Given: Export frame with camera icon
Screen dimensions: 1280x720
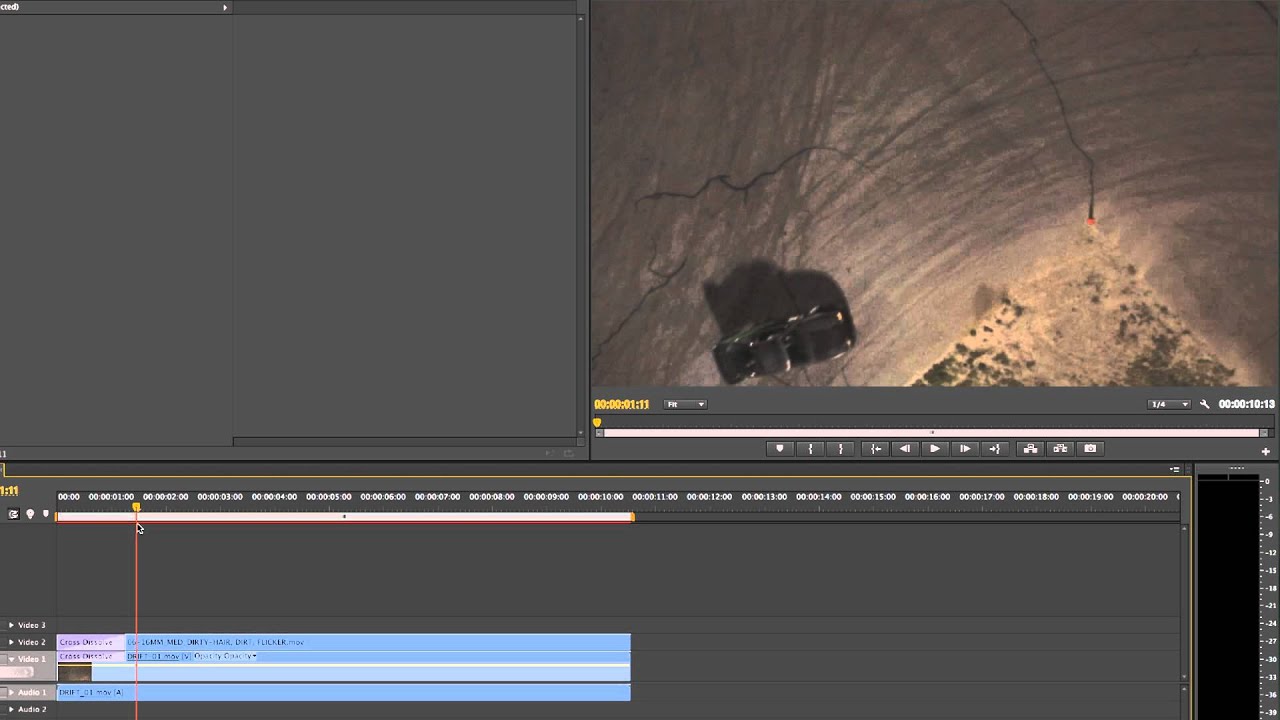Looking at the screenshot, I should [1090, 449].
